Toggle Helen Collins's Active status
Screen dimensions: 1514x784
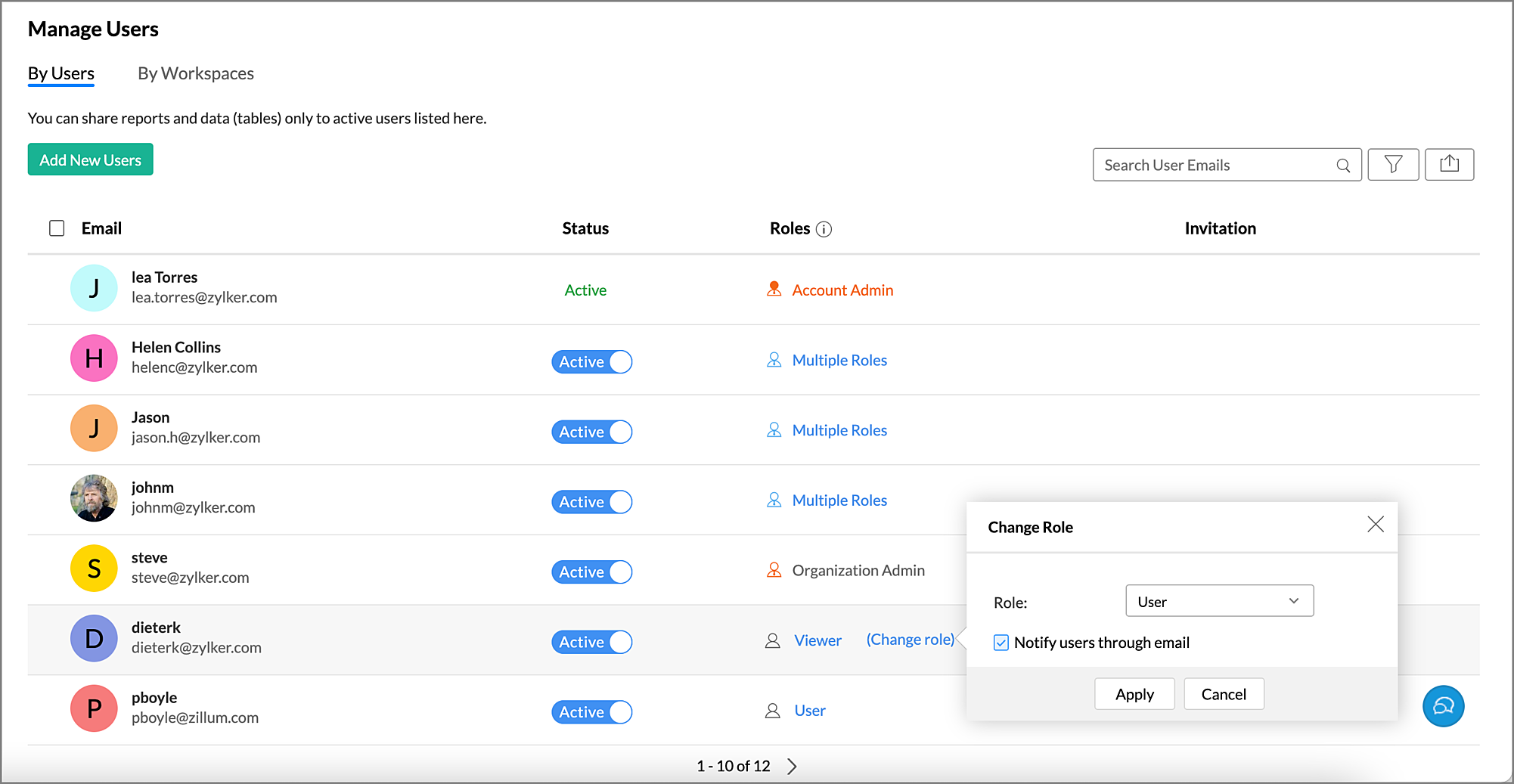[x=591, y=362]
